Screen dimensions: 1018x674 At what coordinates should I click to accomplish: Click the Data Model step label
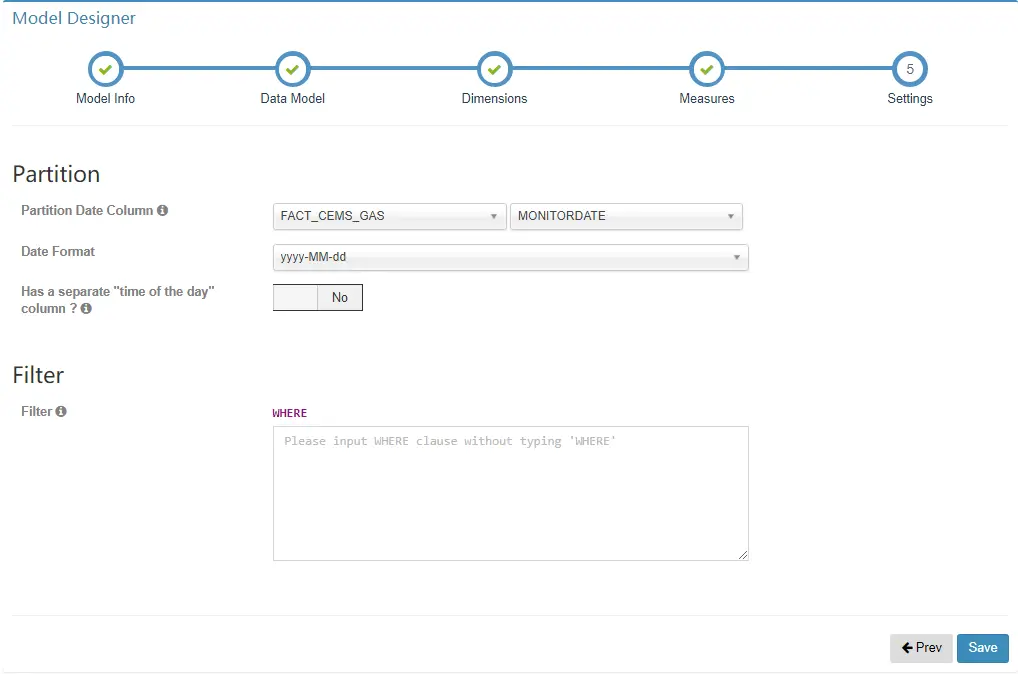(x=292, y=99)
